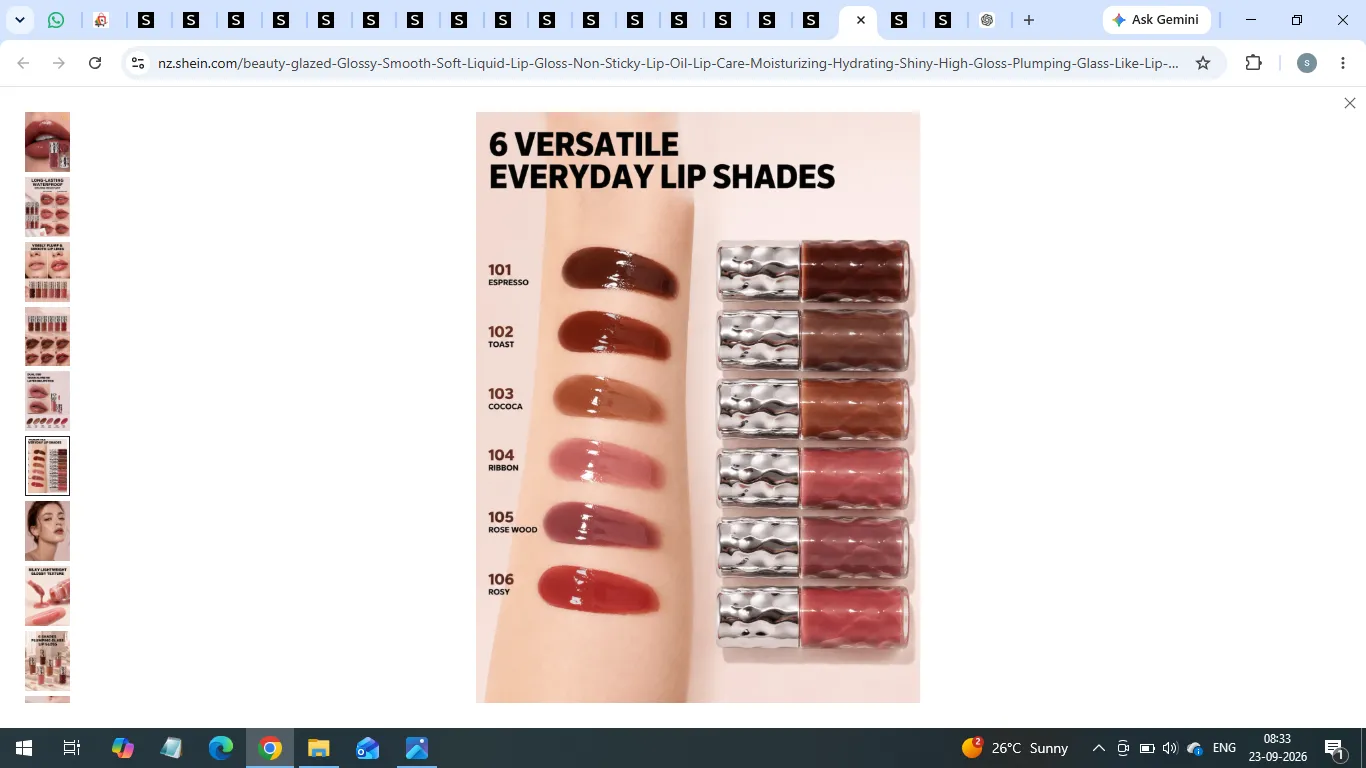Select the Visibly Plump lips thumbnail
This screenshot has width=1366, height=768.
point(47,272)
